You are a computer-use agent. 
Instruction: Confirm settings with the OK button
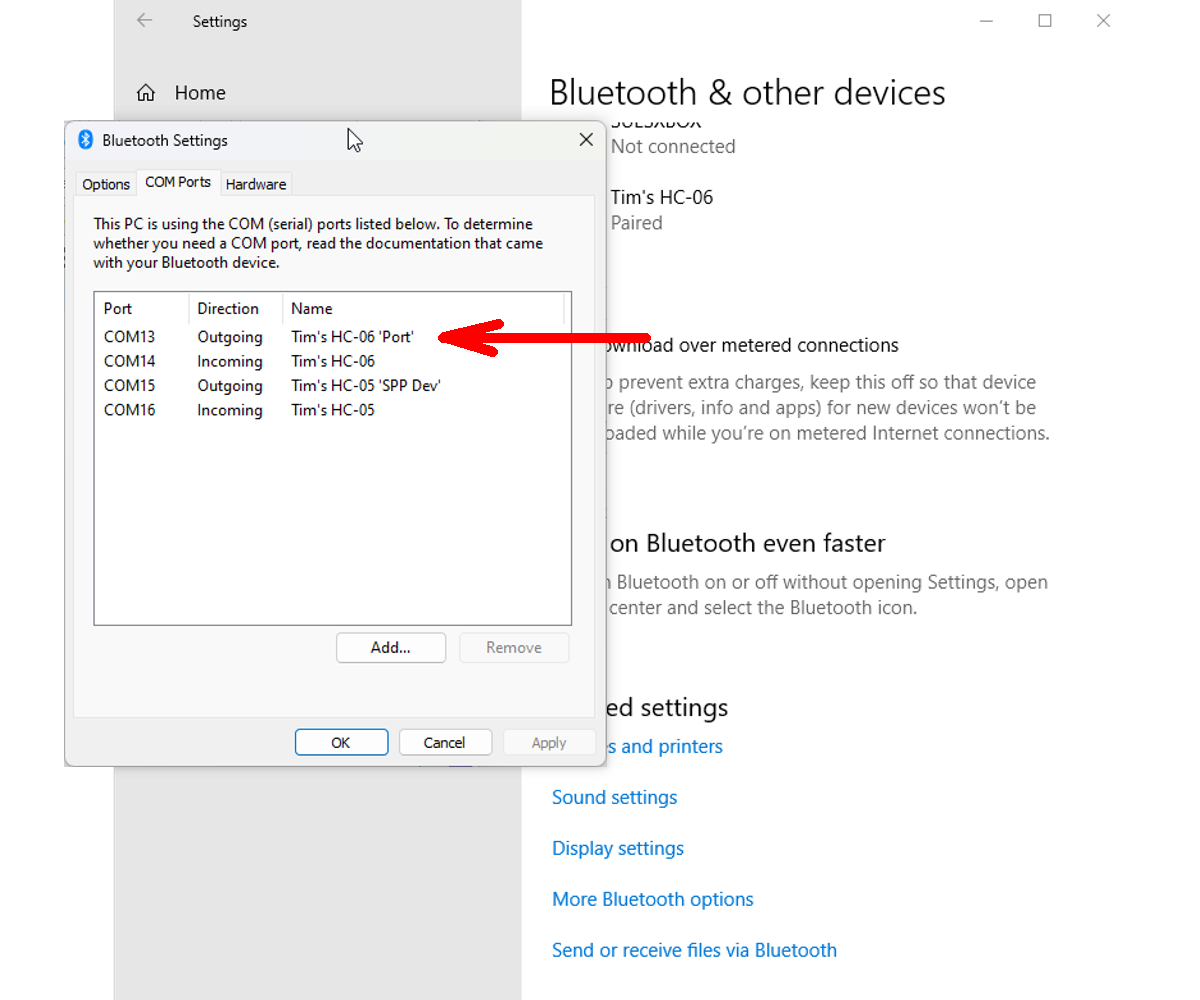point(341,742)
